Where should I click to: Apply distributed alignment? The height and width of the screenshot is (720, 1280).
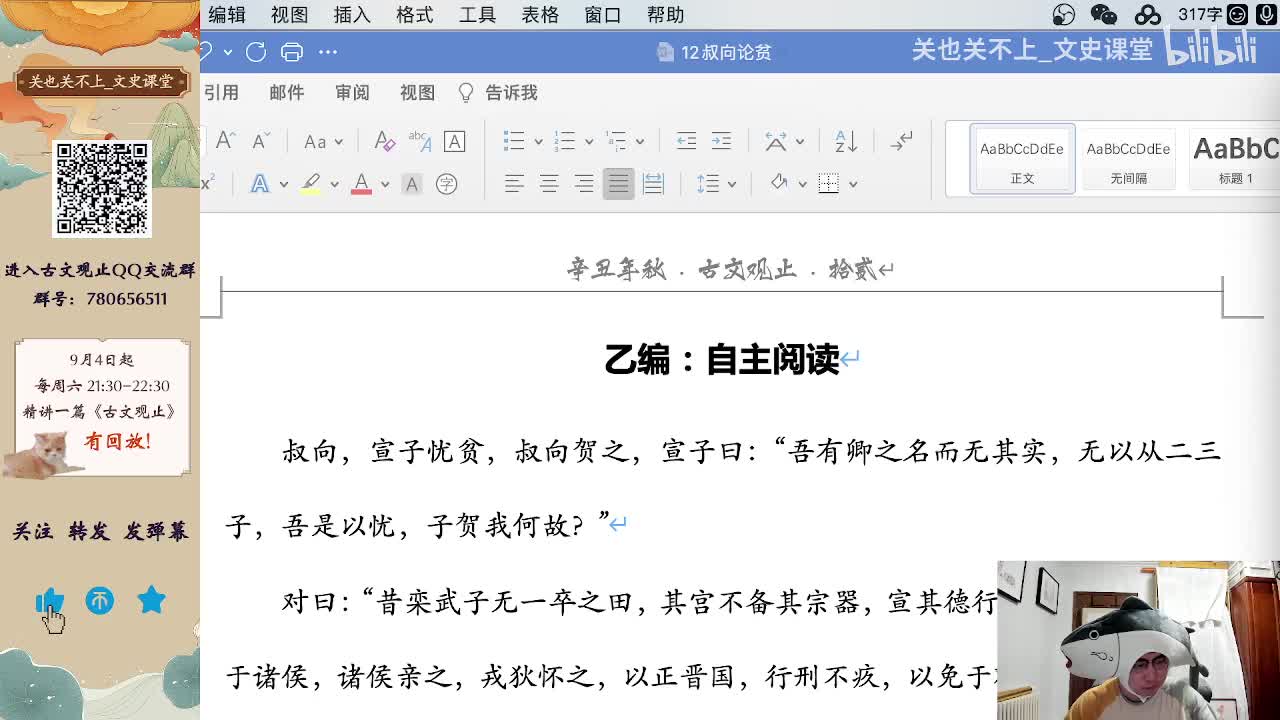pyautogui.click(x=653, y=184)
